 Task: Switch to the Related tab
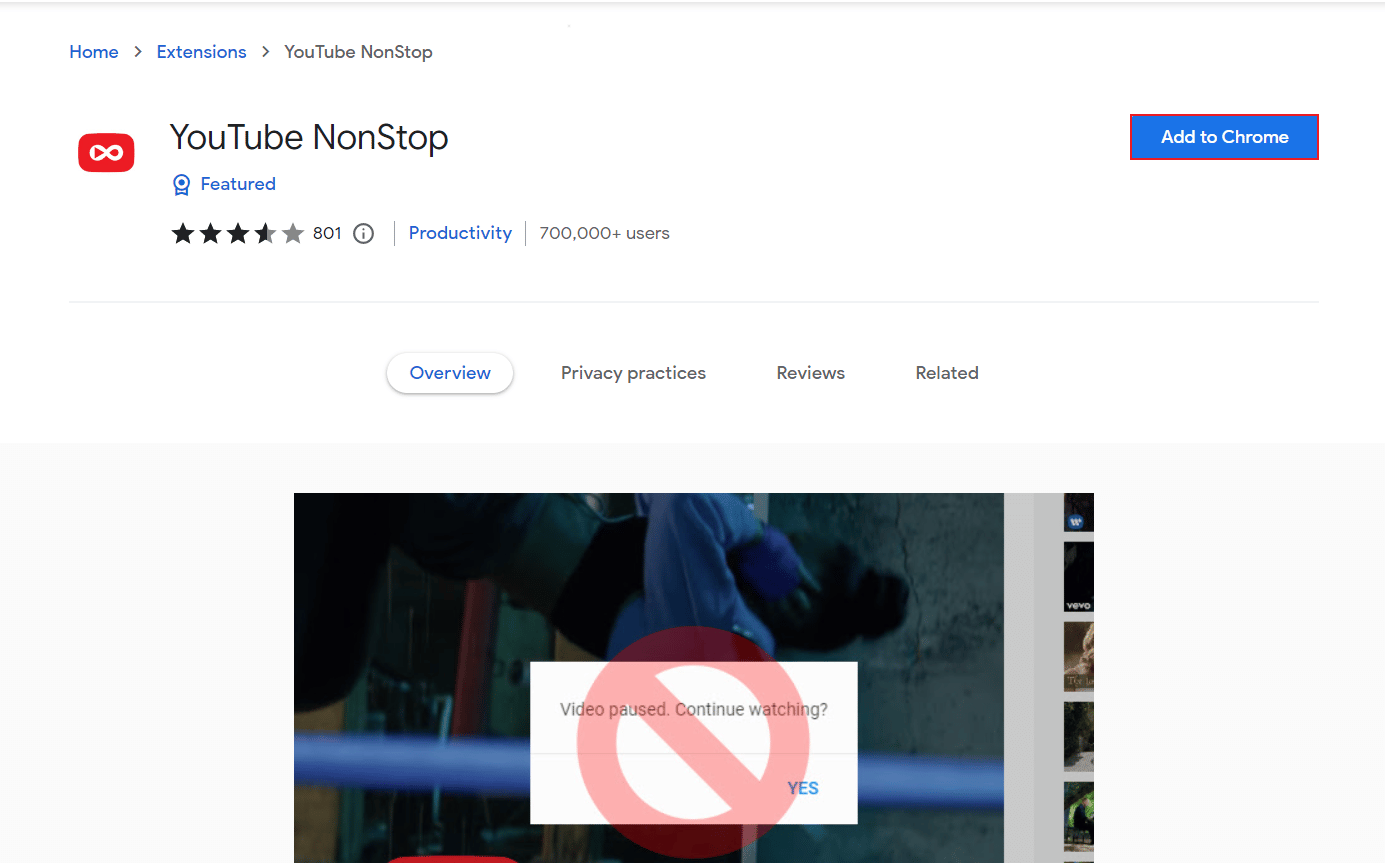(947, 373)
